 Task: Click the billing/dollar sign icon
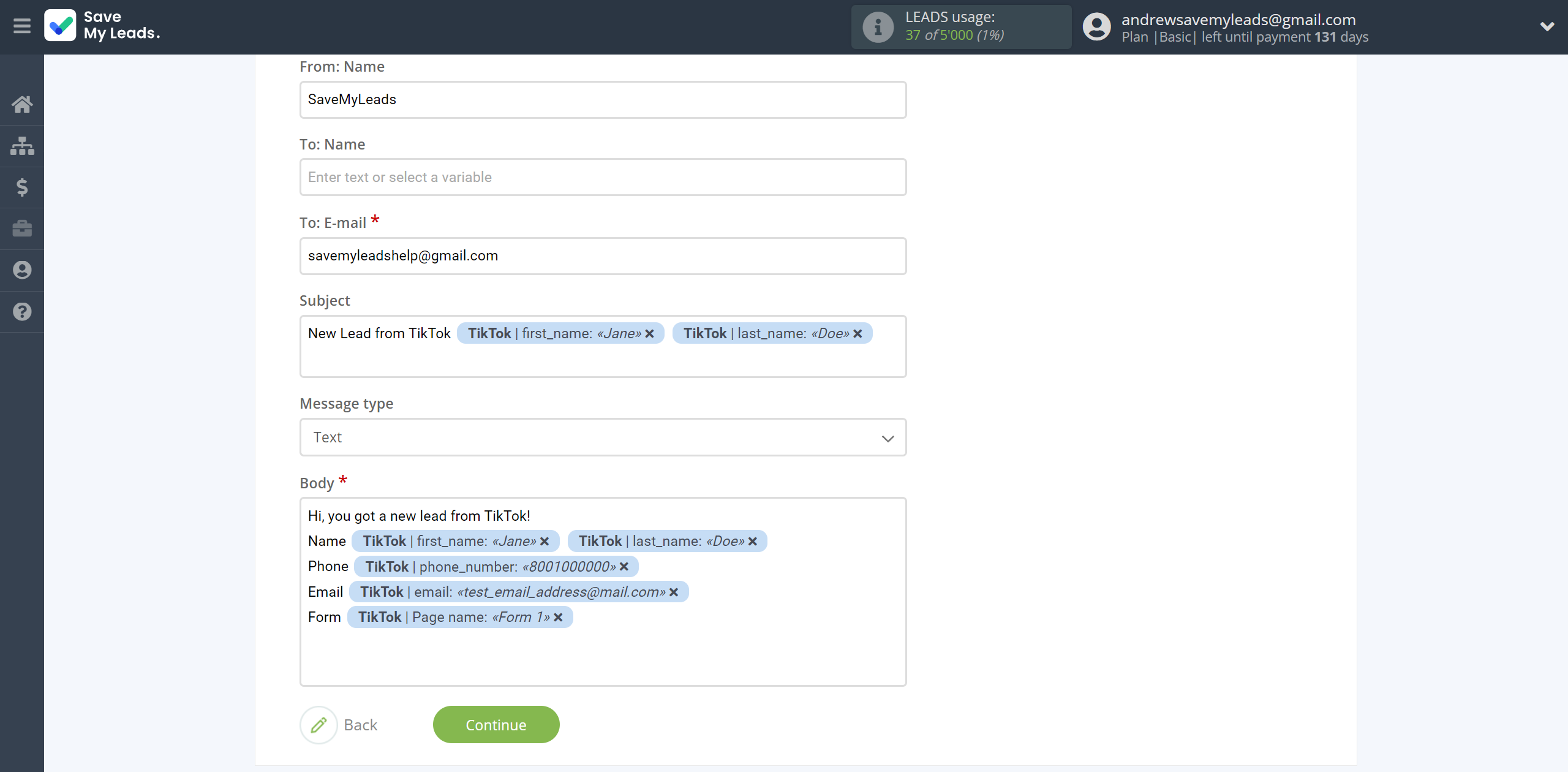[x=22, y=186]
